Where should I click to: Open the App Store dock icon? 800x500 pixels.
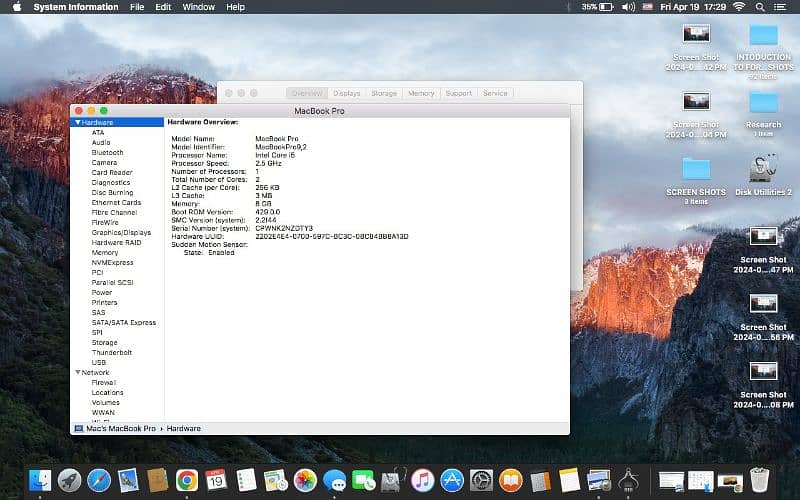[x=451, y=480]
